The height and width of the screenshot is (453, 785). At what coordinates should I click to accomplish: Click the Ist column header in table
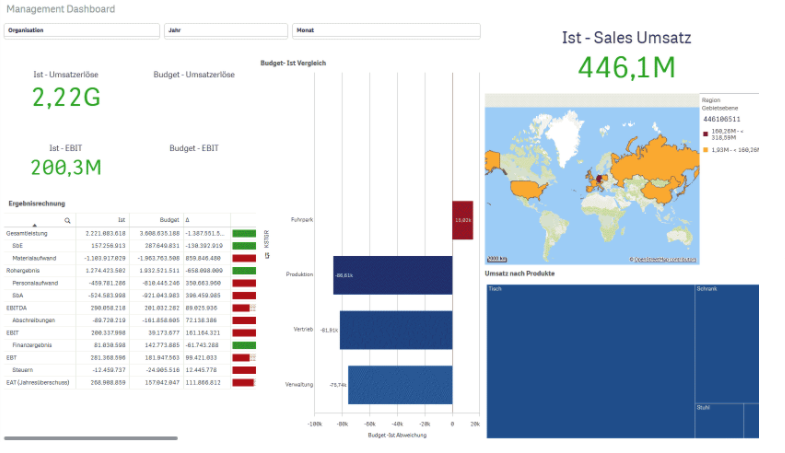click(121, 219)
